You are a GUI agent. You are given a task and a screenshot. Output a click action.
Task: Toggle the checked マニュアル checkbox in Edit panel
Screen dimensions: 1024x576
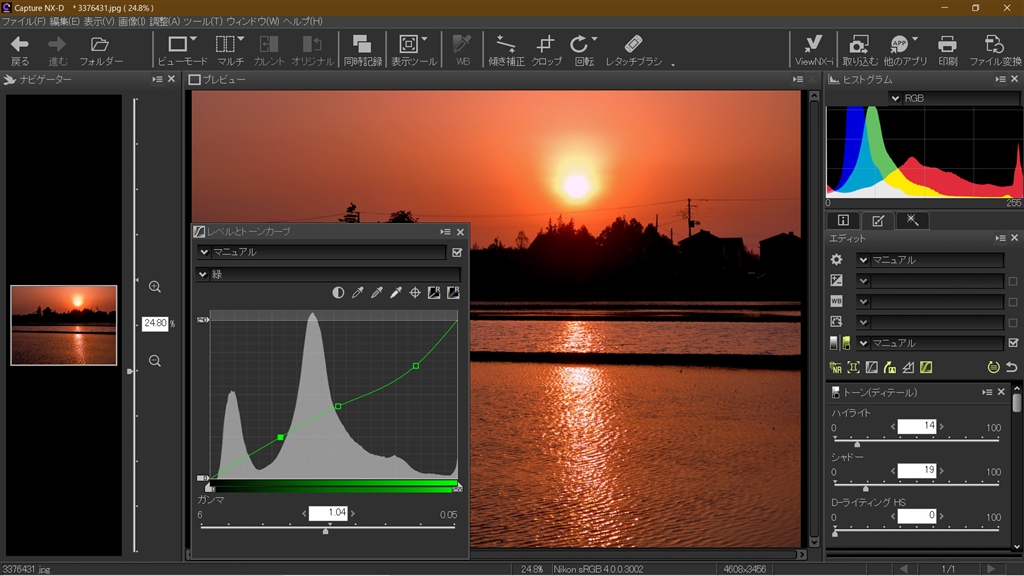[x=1013, y=343]
